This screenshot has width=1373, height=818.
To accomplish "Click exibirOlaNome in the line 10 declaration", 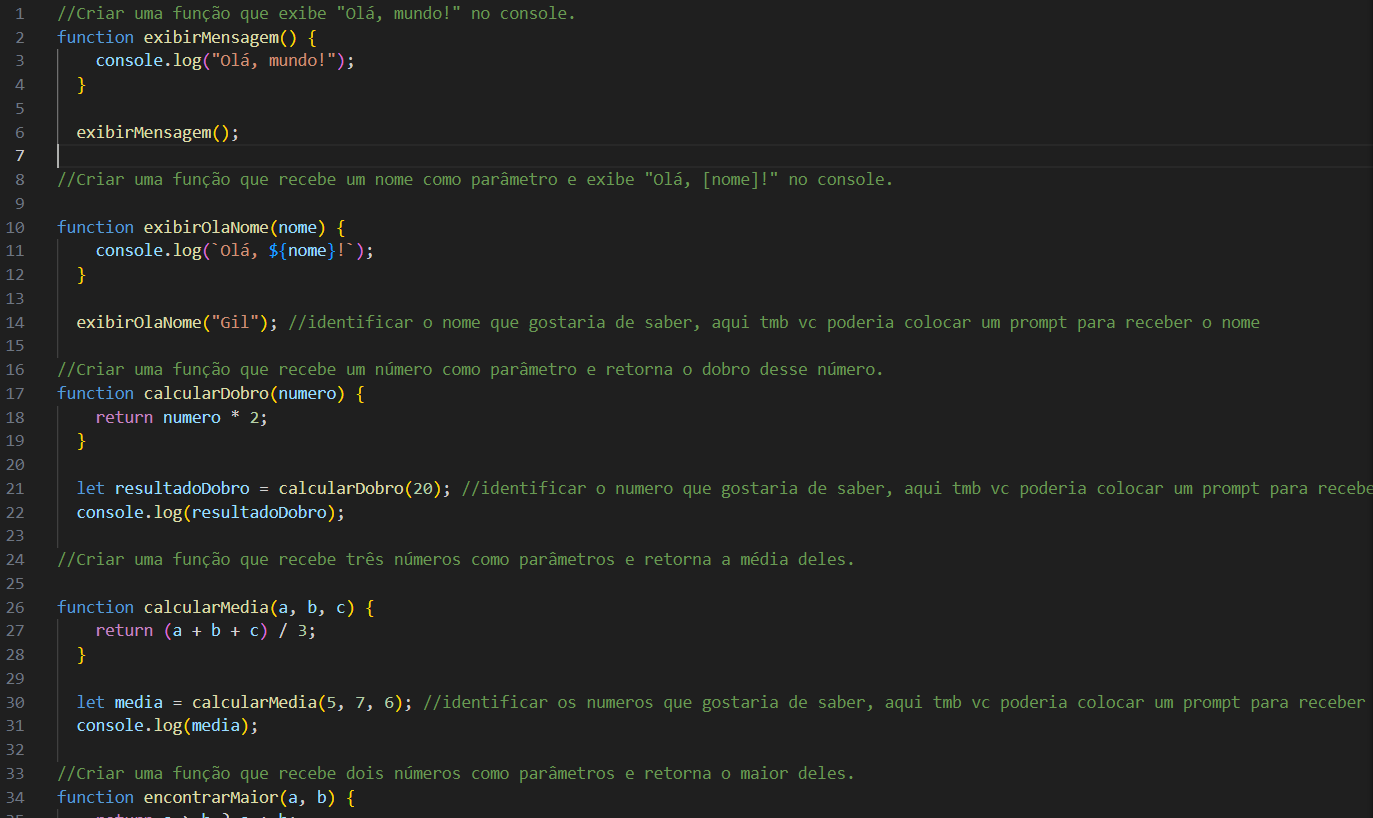I will (x=206, y=227).
